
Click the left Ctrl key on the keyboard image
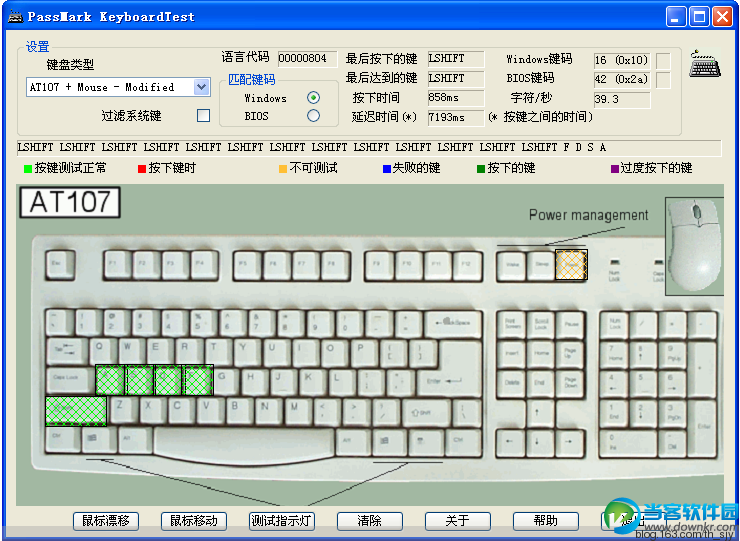click(x=63, y=441)
